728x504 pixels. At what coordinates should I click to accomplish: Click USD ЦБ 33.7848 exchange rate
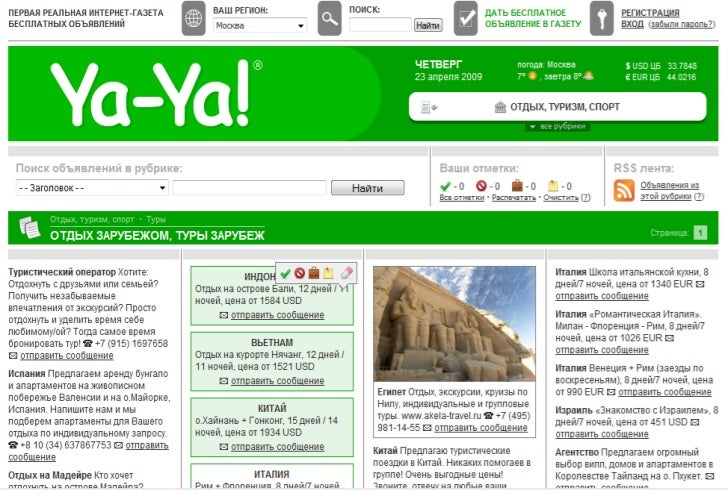[661, 66]
